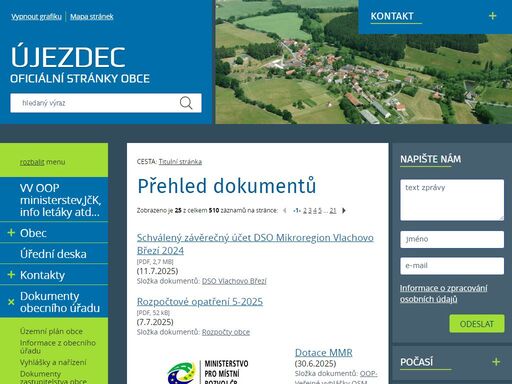
Task: Click the Odeslat button
Action: click(x=477, y=324)
